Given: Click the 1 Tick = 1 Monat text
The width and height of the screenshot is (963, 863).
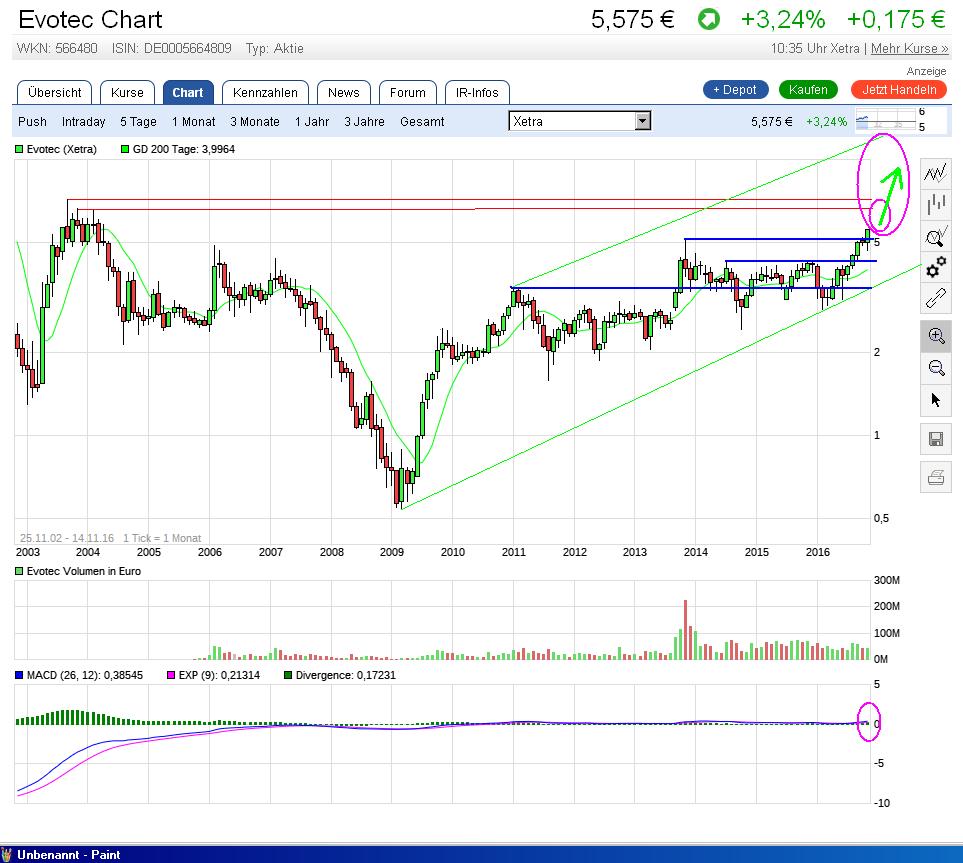Looking at the screenshot, I should click(x=162, y=538).
